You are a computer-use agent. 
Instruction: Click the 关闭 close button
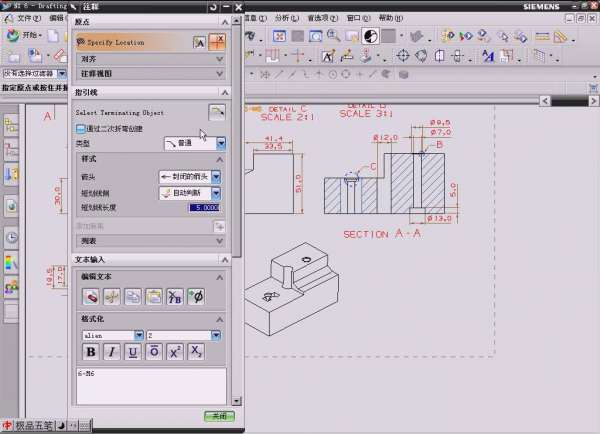point(218,415)
